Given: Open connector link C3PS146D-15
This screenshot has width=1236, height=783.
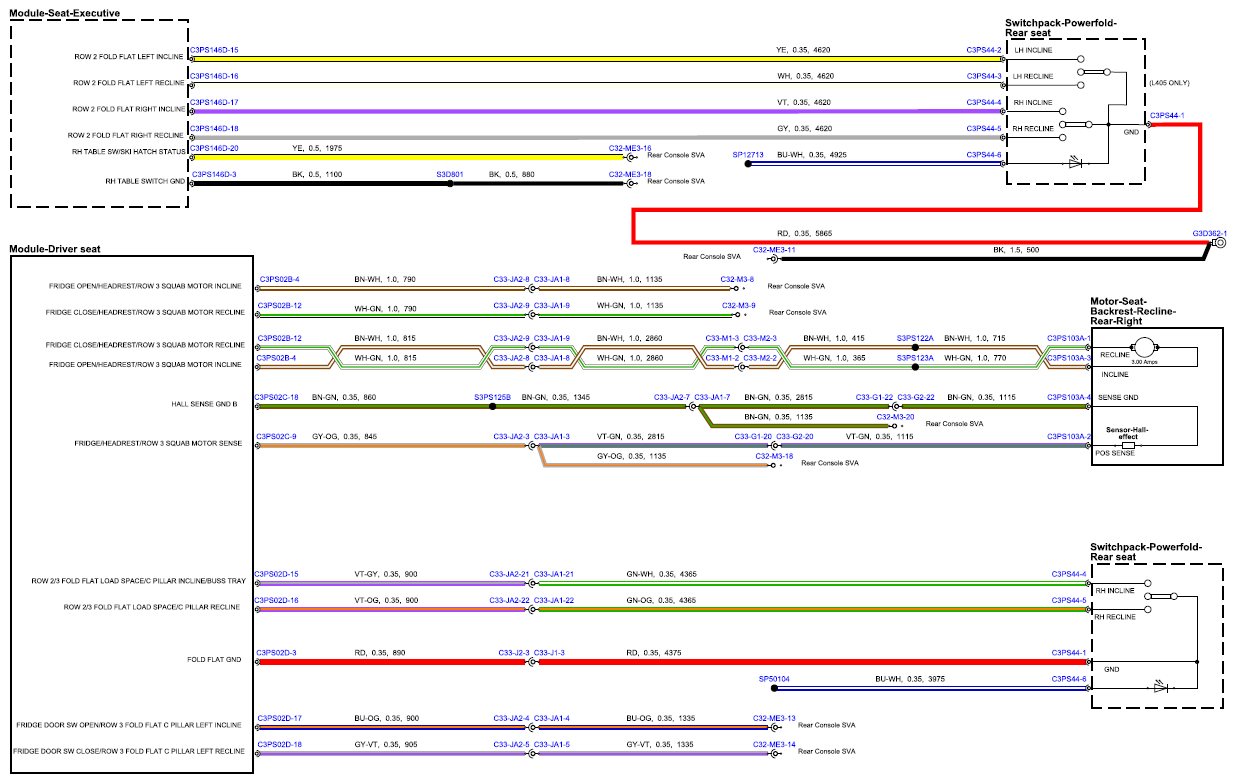Looking at the screenshot, I should point(214,49).
